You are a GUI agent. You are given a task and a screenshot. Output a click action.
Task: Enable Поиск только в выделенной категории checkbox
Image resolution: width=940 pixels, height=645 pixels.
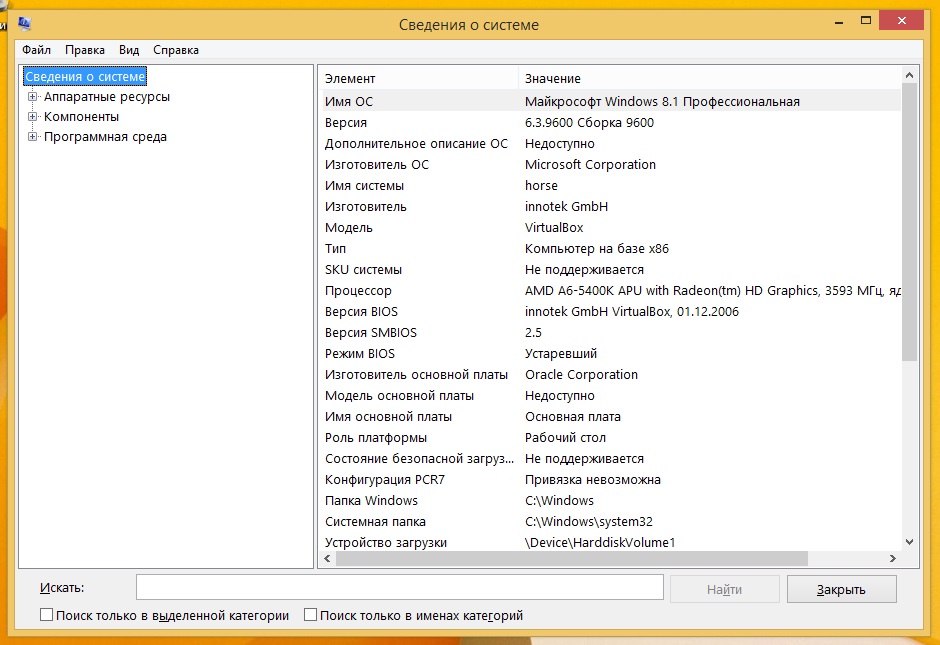(x=47, y=616)
